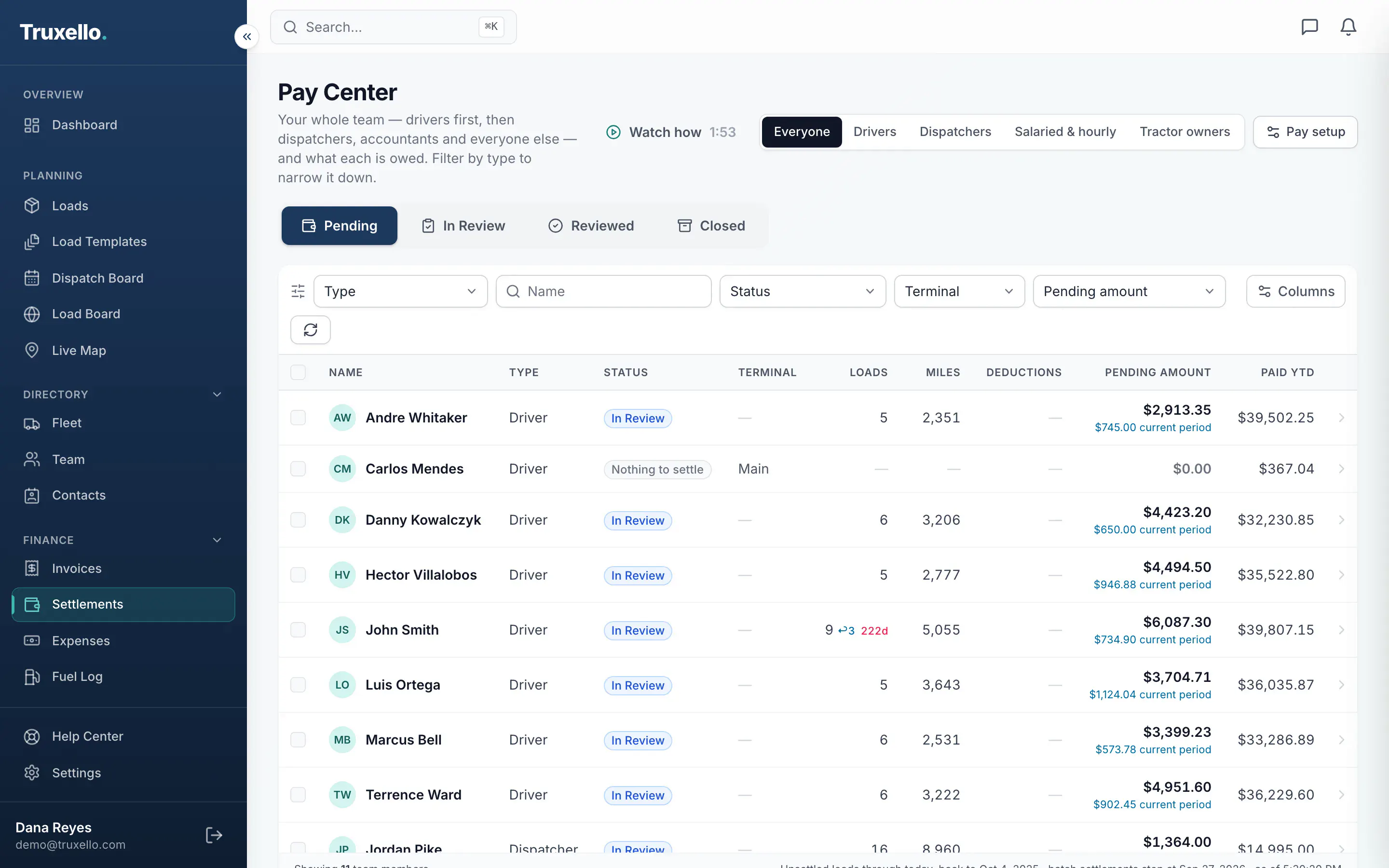
Task: Click the top Search field
Action: [x=393, y=27]
